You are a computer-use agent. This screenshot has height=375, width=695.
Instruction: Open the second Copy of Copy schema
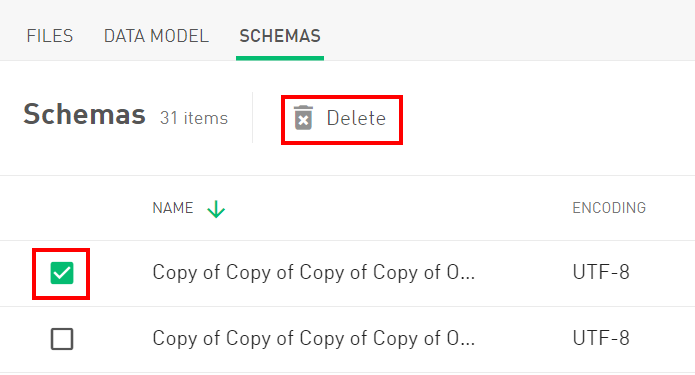pyautogui.click(x=313, y=339)
